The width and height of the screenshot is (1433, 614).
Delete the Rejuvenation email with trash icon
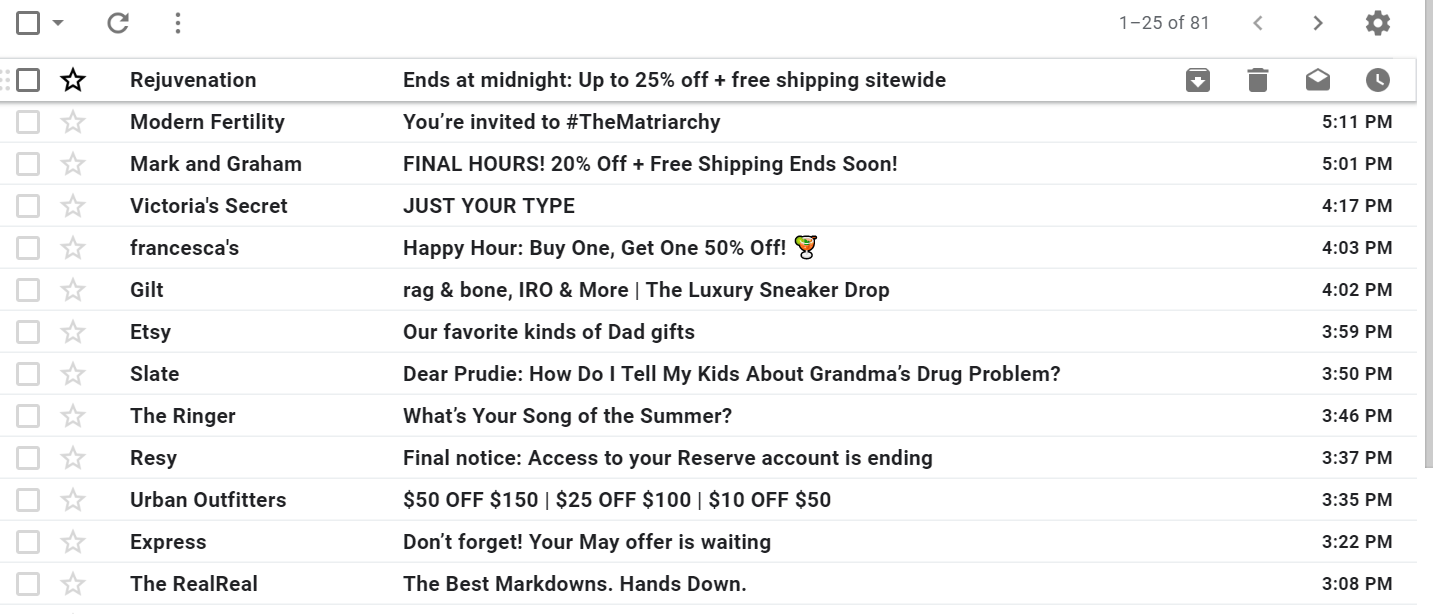pos(1257,80)
